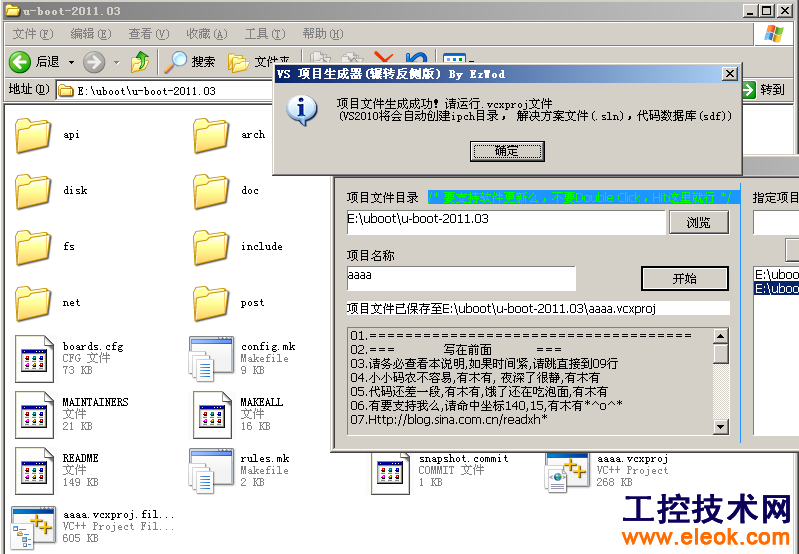Open the 收藏(A) menu
Image resolution: width=799 pixels, height=554 pixels.
tap(206, 34)
